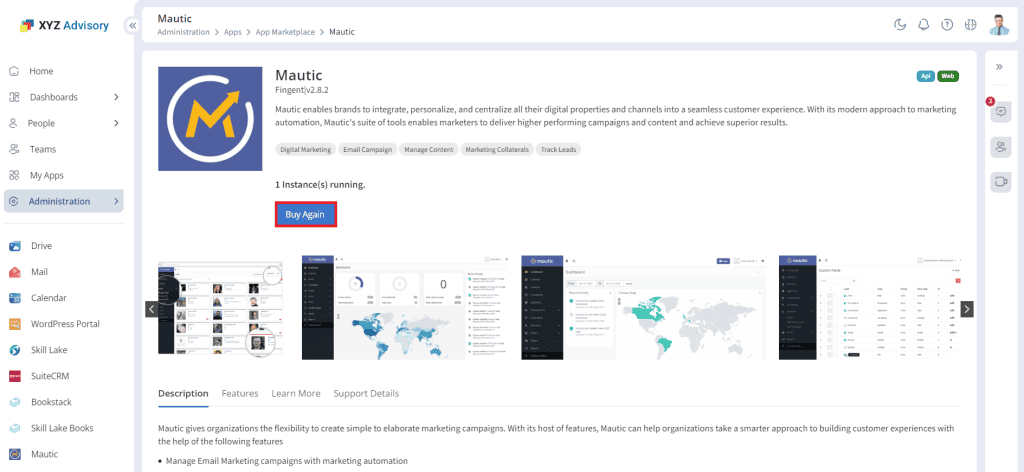The width and height of the screenshot is (1024, 472).
Task: Open the green contact map dashboard thumbnail
Action: pyautogui.click(x=643, y=307)
